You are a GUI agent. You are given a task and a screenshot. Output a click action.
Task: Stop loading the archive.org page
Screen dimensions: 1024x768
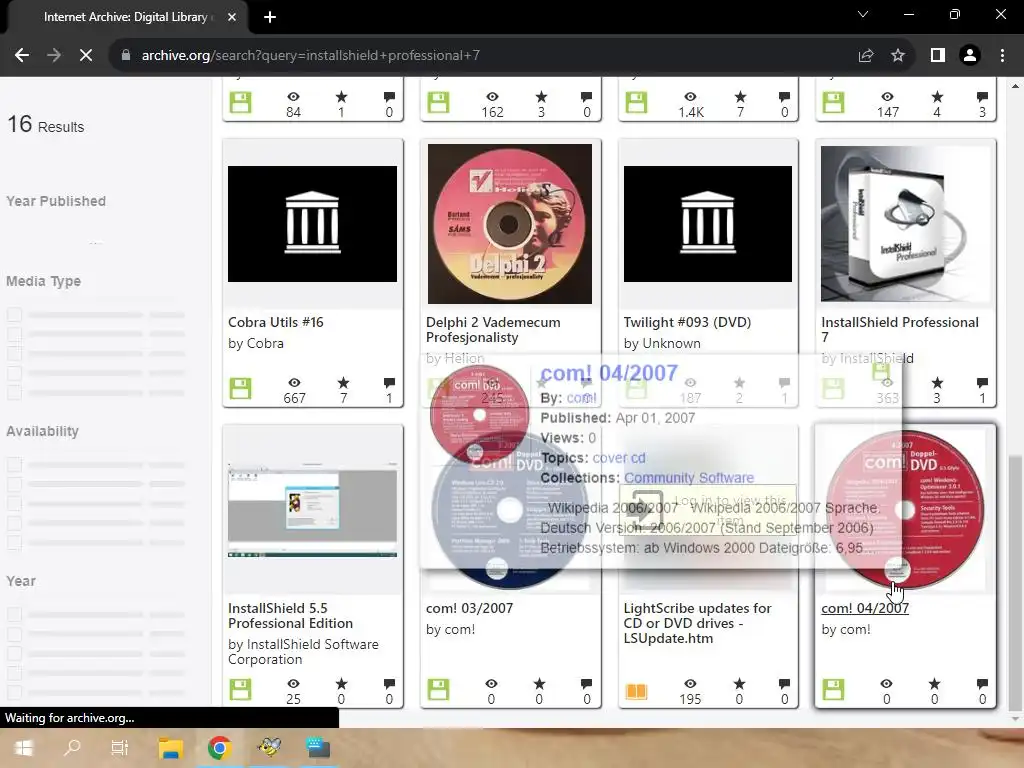pos(86,56)
